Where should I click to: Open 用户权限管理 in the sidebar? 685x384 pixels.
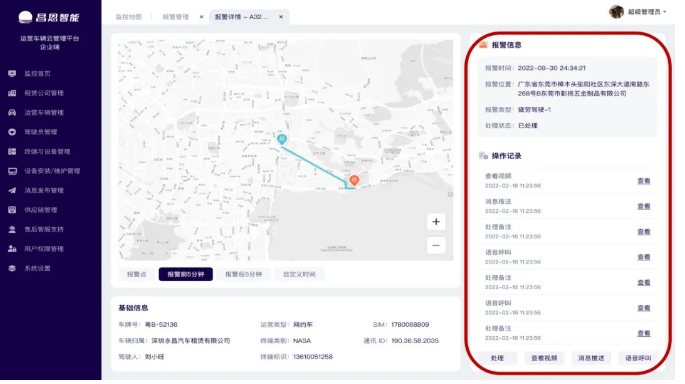click(x=44, y=249)
